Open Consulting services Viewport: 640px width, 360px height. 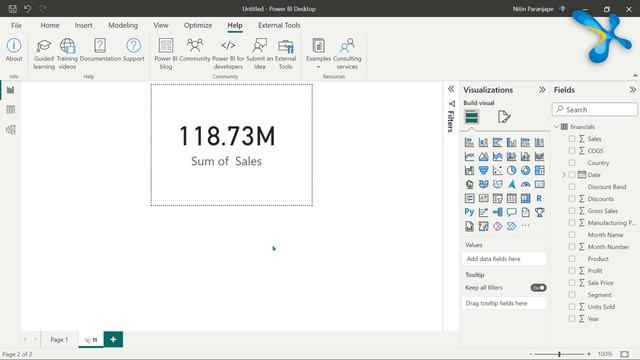coord(347,54)
